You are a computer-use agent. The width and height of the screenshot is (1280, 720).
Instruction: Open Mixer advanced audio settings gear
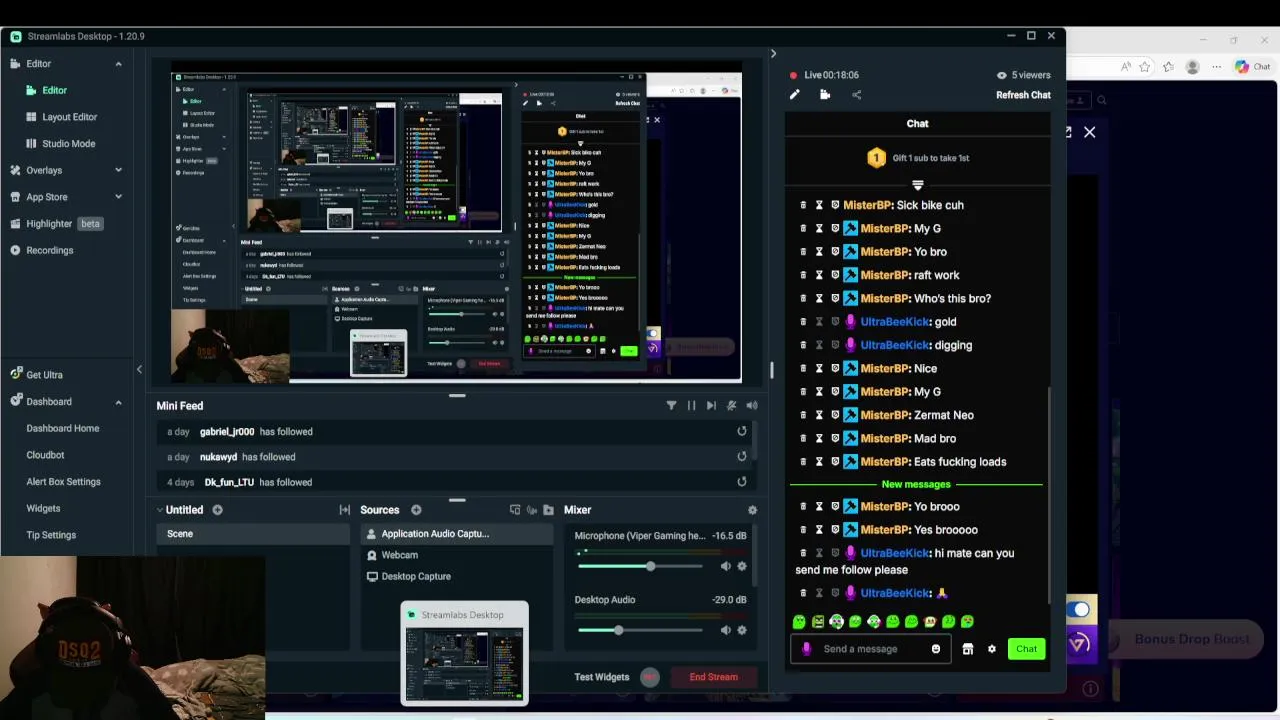click(x=752, y=510)
